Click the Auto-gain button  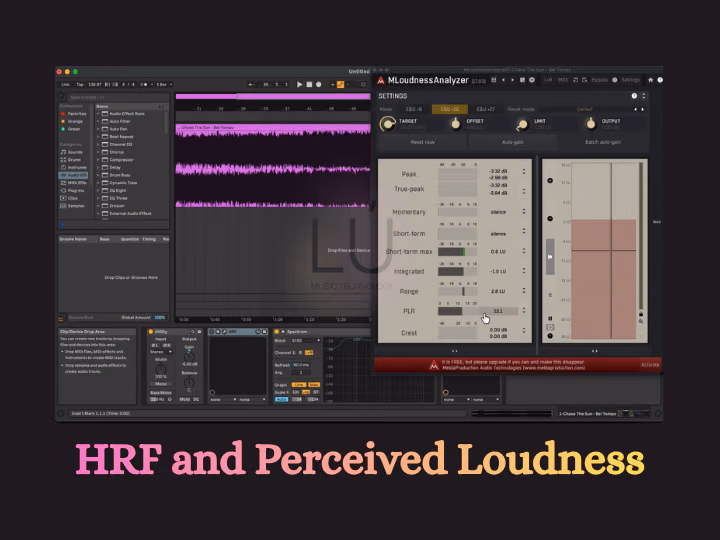[x=512, y=142]
